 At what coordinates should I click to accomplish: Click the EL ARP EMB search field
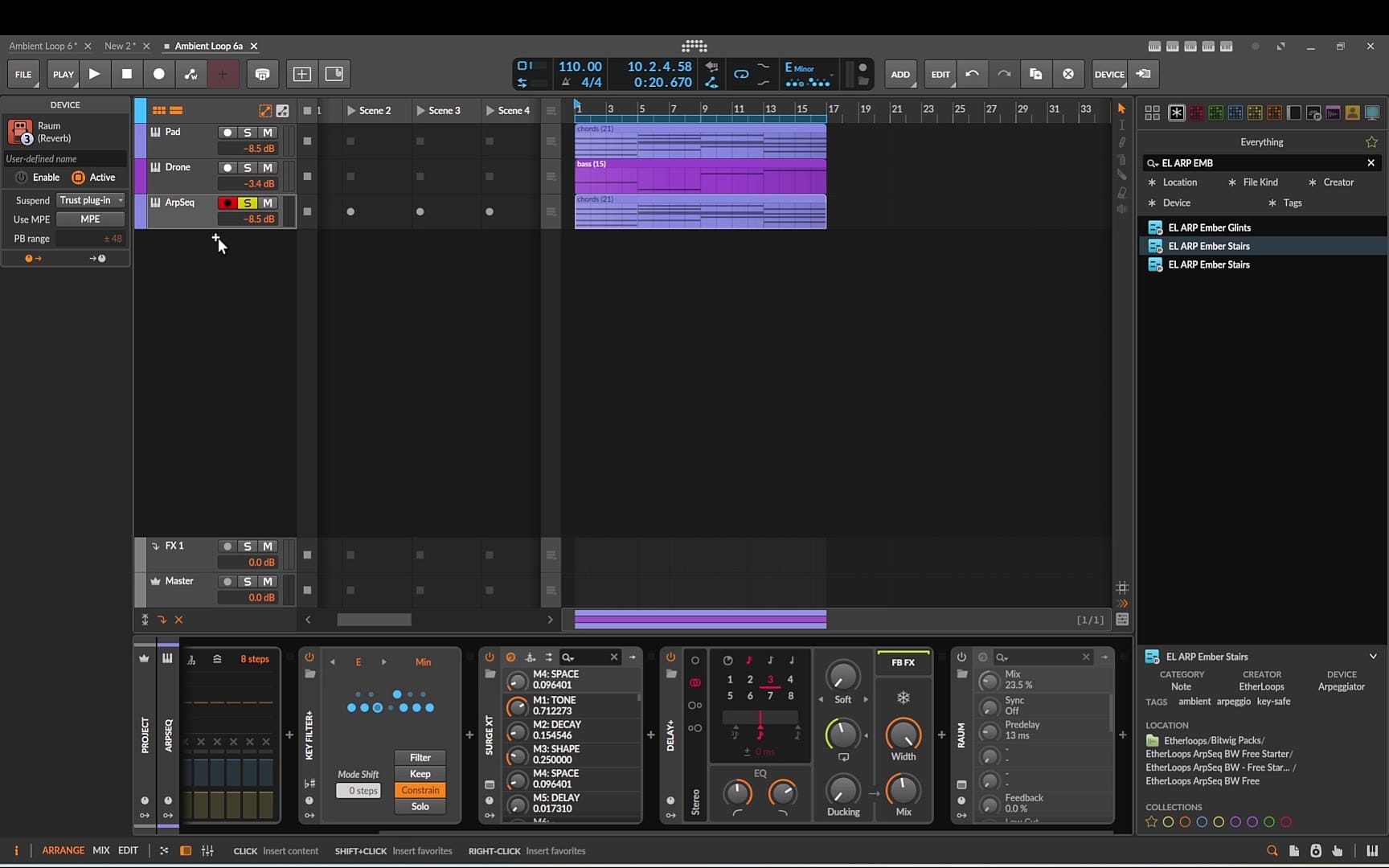pos(1260,163)
